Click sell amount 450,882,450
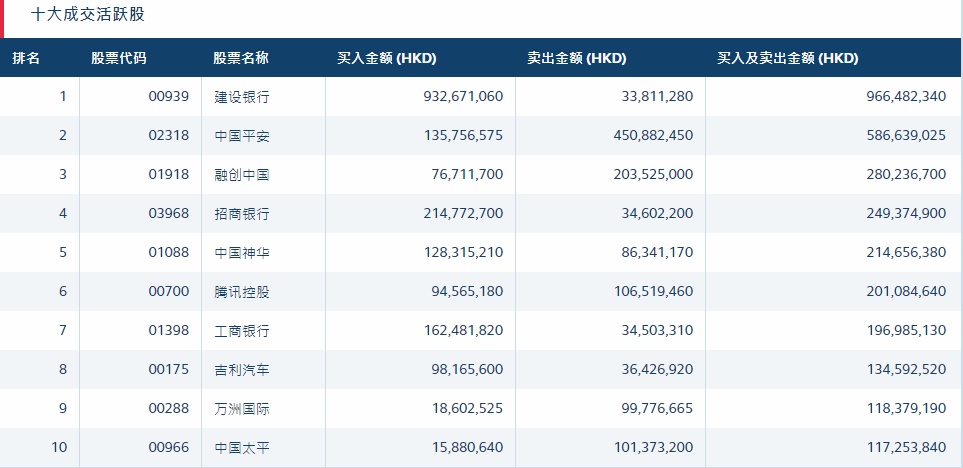Viewport: 963px width, 468px height. click(x=653, y=135)
